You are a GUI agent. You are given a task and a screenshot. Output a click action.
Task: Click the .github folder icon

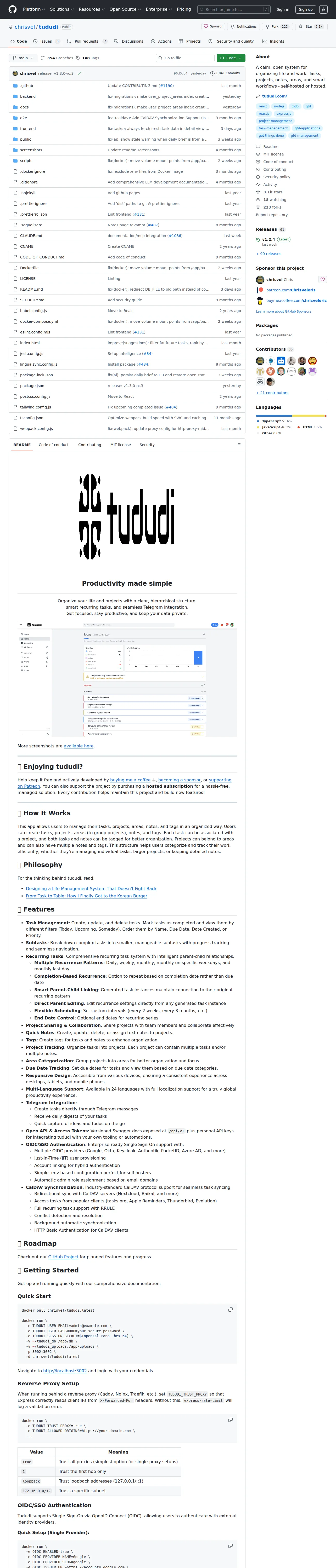pos(15,86)
